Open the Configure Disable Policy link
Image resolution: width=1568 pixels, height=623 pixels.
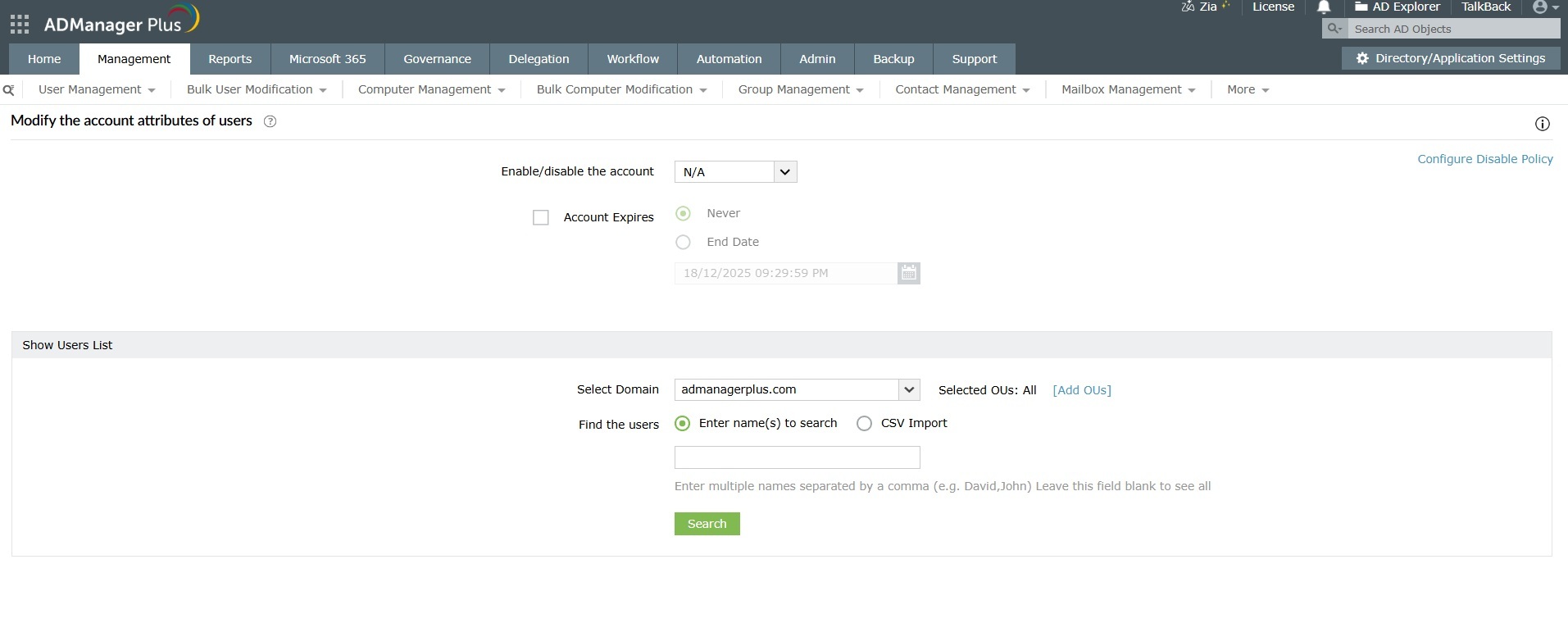[1485, 159]
